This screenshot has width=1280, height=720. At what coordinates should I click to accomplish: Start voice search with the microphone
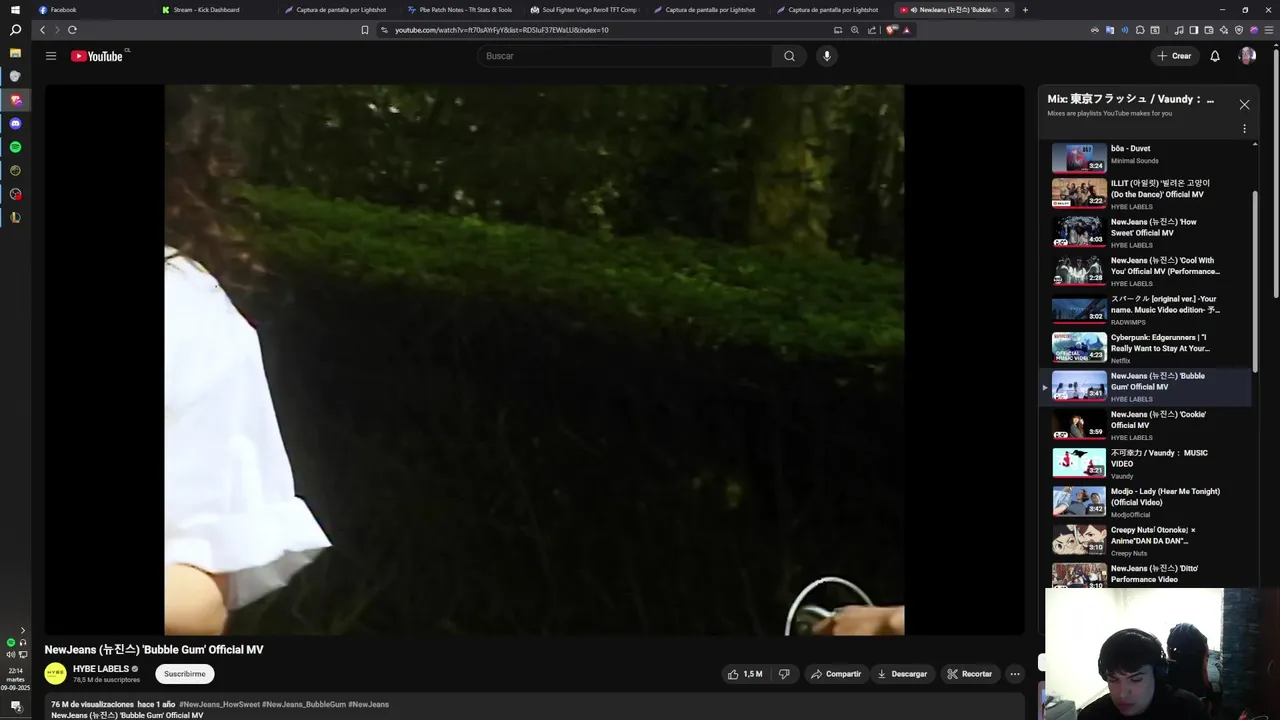[x=826, y=56]
